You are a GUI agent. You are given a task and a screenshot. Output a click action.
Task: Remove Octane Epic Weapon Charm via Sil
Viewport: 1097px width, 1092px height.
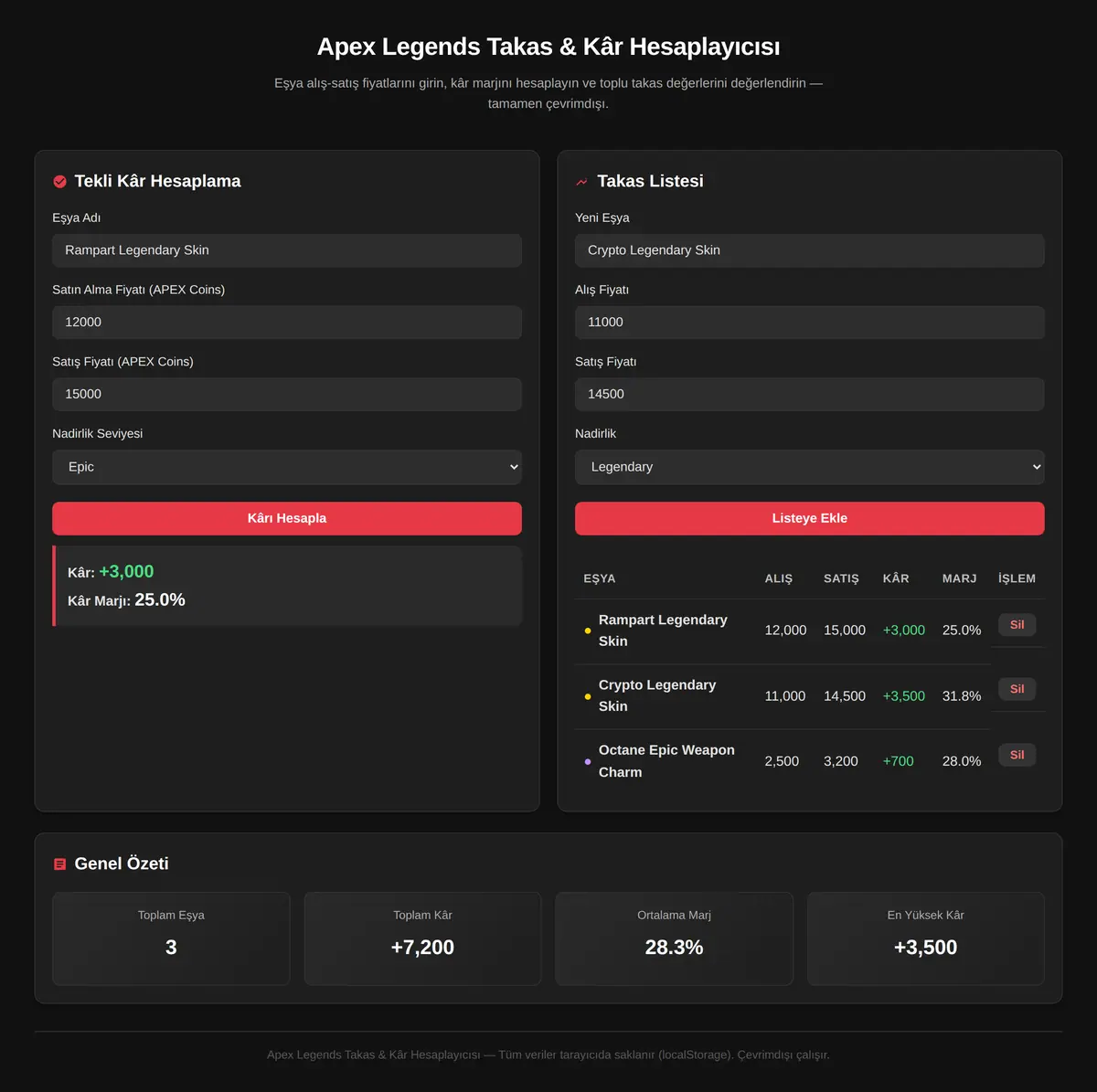click(x=1017, y=755)
